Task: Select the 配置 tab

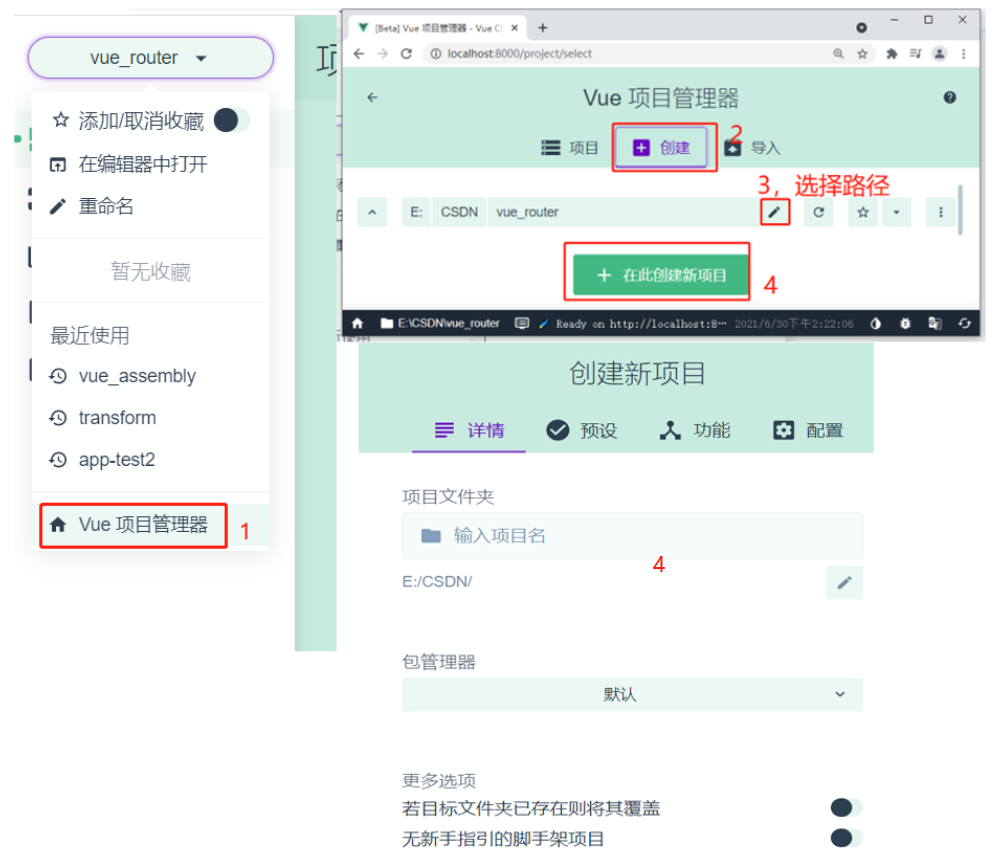Action: coord(807,430)
